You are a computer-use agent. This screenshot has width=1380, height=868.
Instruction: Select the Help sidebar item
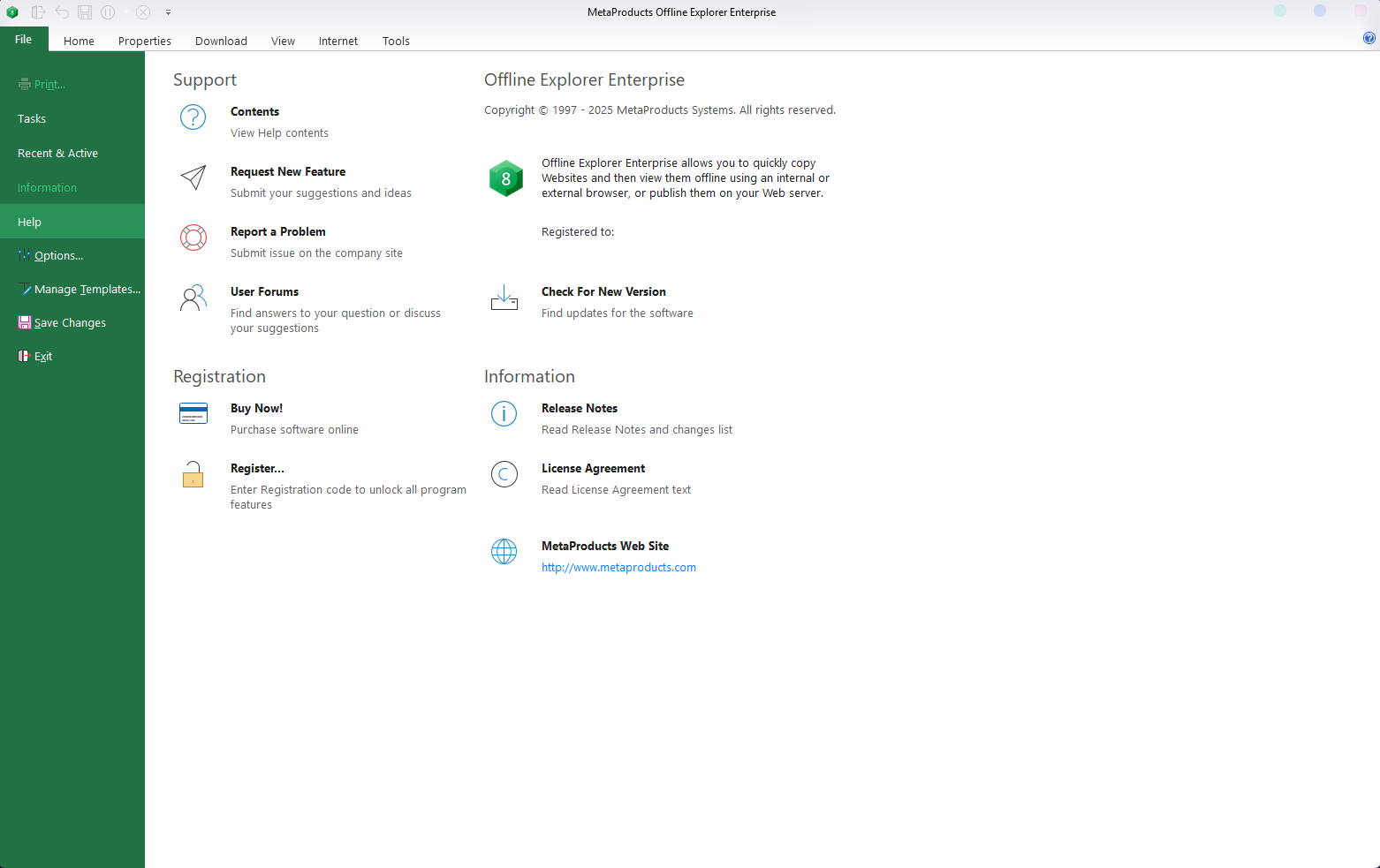[72, 222]
